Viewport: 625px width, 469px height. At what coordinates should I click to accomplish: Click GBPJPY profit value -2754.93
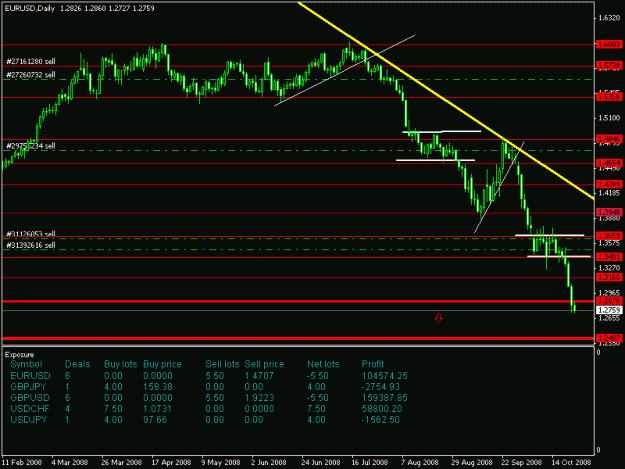click(x=380, y=387)
